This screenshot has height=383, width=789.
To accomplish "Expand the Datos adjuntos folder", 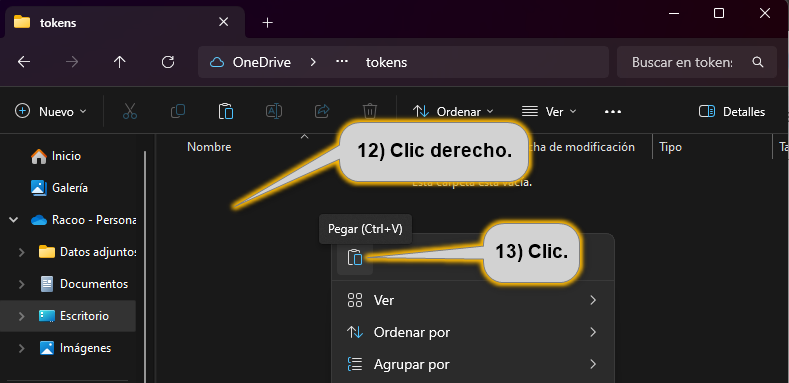I will pyautogui.click(x=22, y=252).
